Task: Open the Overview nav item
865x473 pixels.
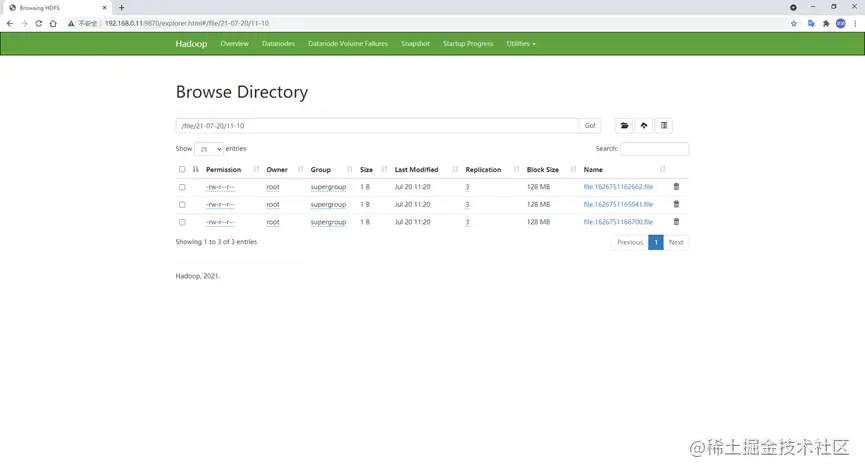Action: coord(234,44)
